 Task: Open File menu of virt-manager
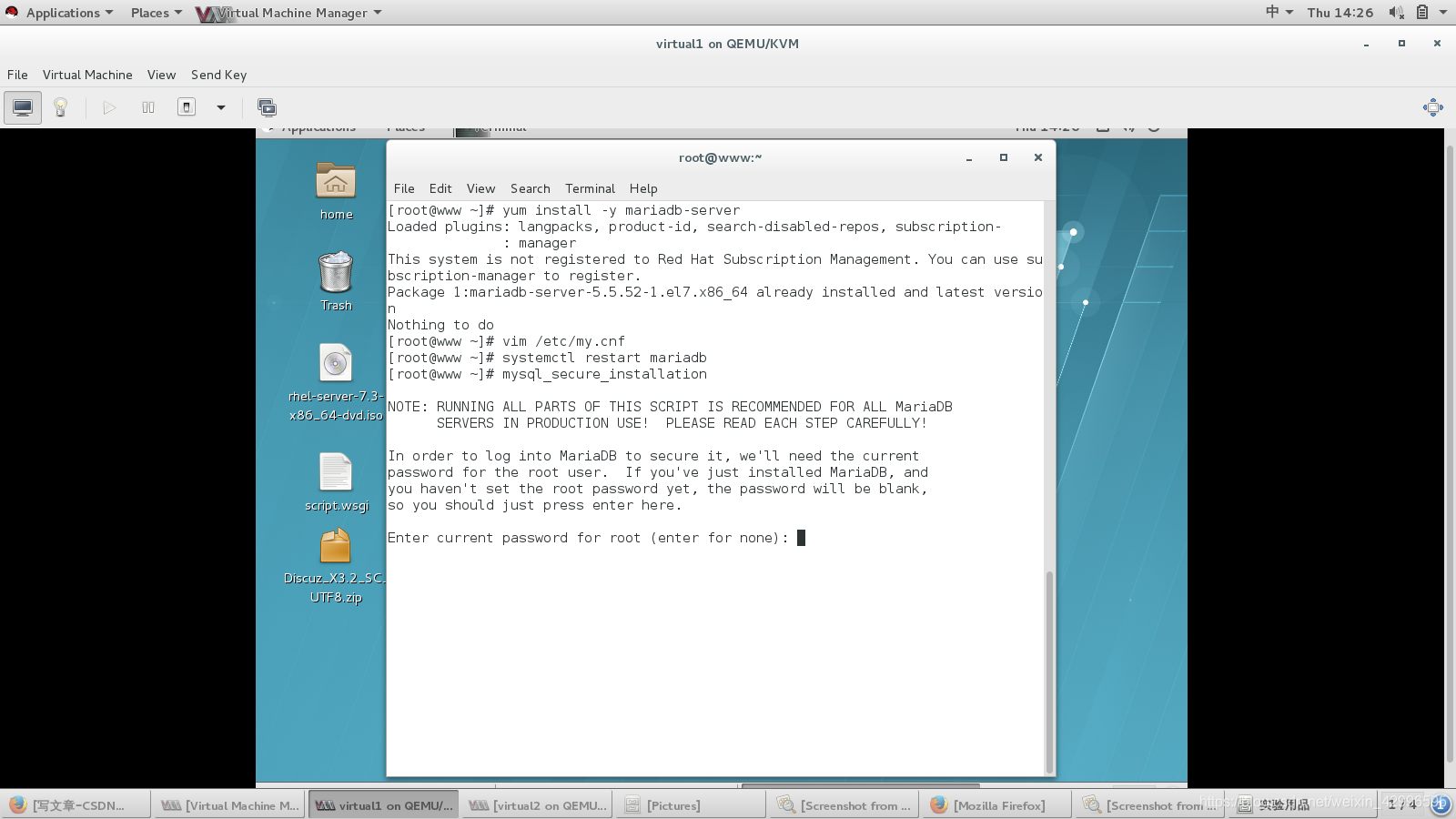pyautogui.click(x=17, y=75)
